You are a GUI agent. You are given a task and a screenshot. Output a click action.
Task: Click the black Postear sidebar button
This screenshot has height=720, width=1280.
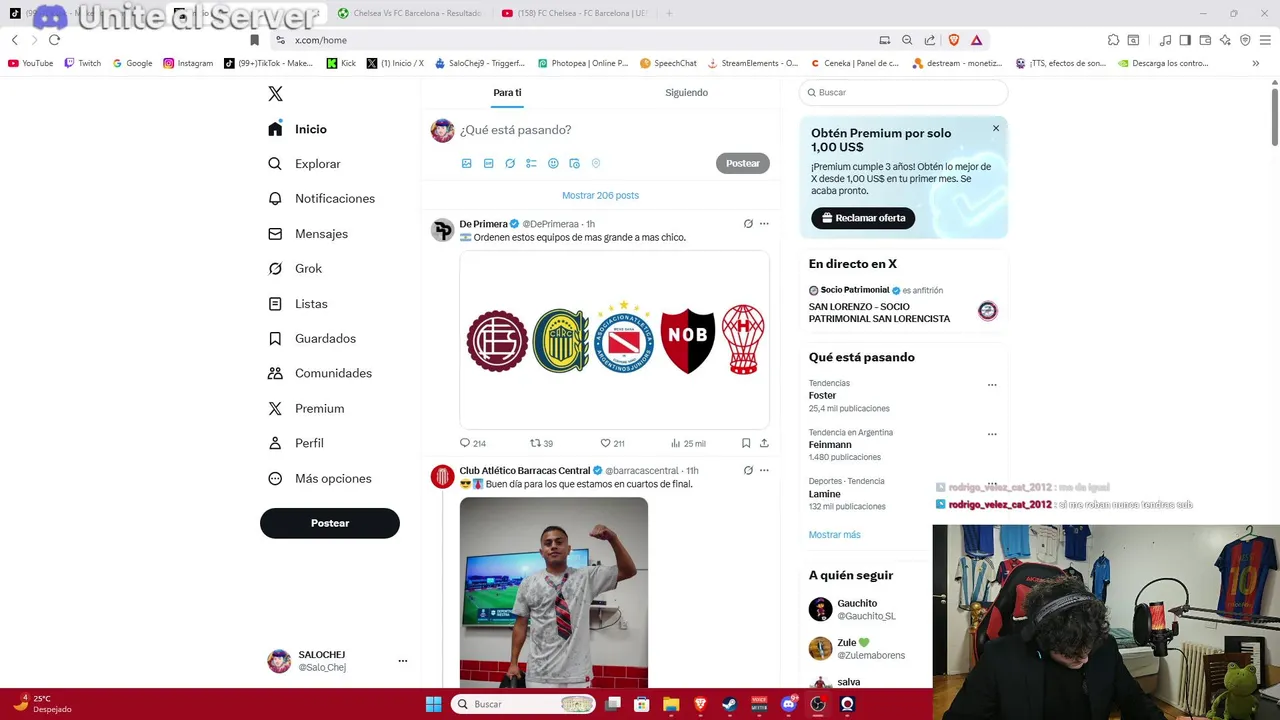click(x=330, y=523)
